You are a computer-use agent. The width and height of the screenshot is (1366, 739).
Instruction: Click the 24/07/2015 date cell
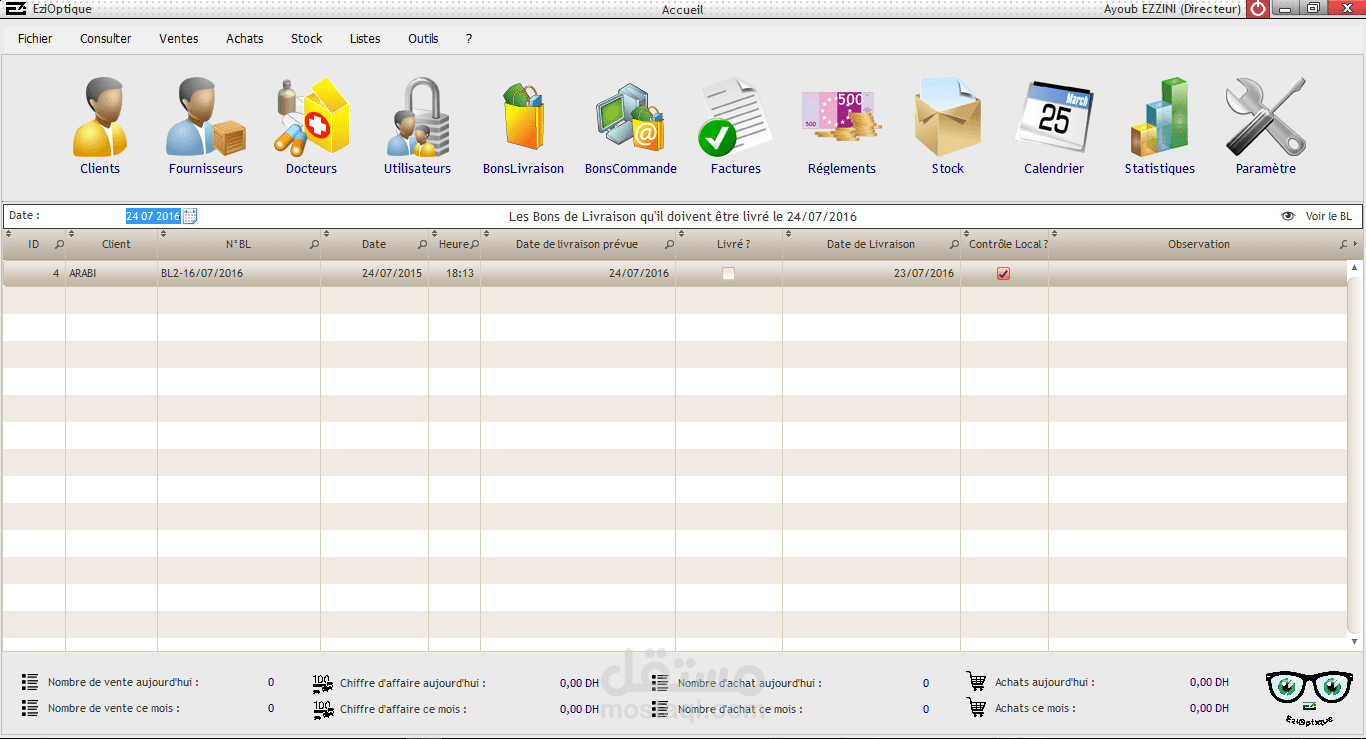(375, 273)
